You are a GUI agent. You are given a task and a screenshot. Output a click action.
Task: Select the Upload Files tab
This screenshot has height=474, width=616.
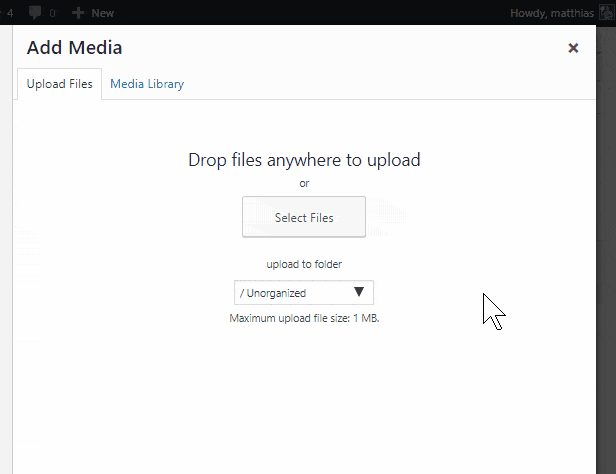(x=59, y=84)
